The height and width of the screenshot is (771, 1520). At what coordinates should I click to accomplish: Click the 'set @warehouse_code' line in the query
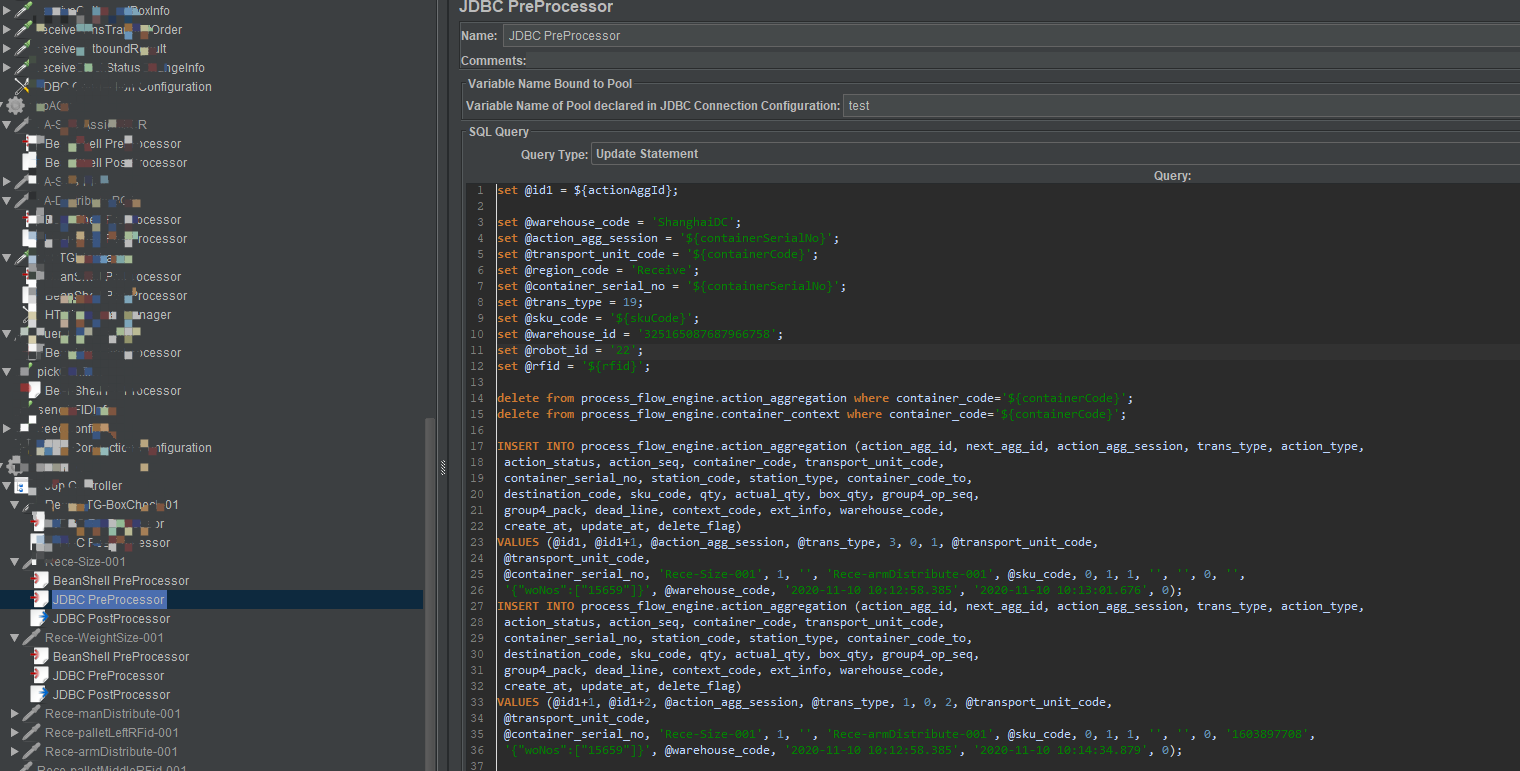tap(619, 222)
